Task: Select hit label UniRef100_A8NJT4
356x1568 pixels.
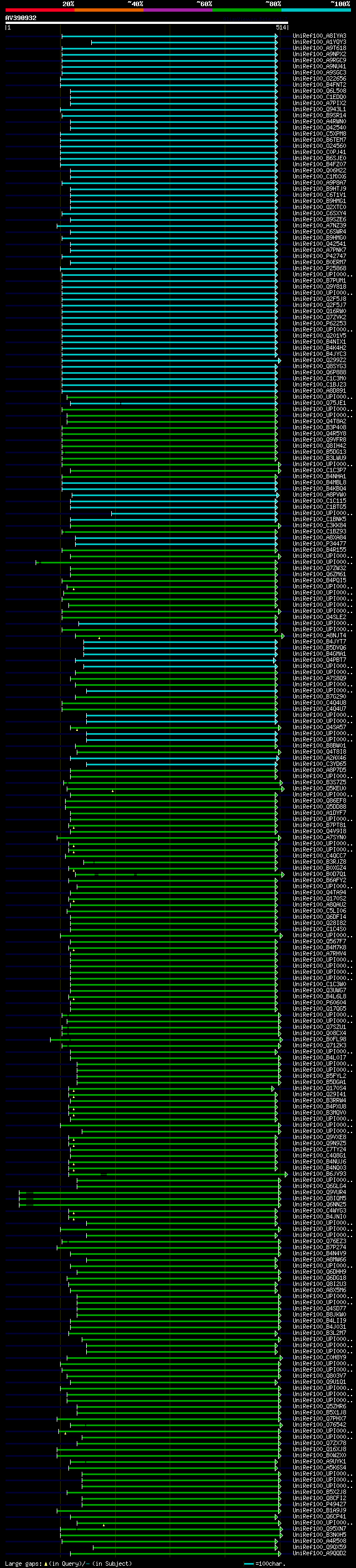Action: (x=319, y=635)
